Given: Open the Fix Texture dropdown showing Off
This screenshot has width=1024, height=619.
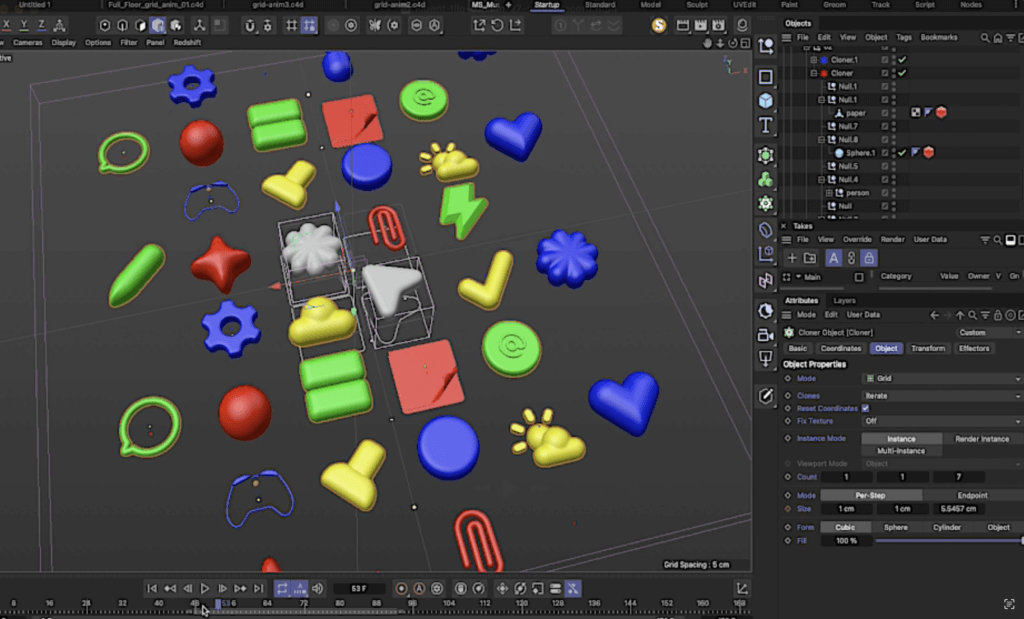Looking at the screenshot, I should pyautogui.click(x=942, y=421).
